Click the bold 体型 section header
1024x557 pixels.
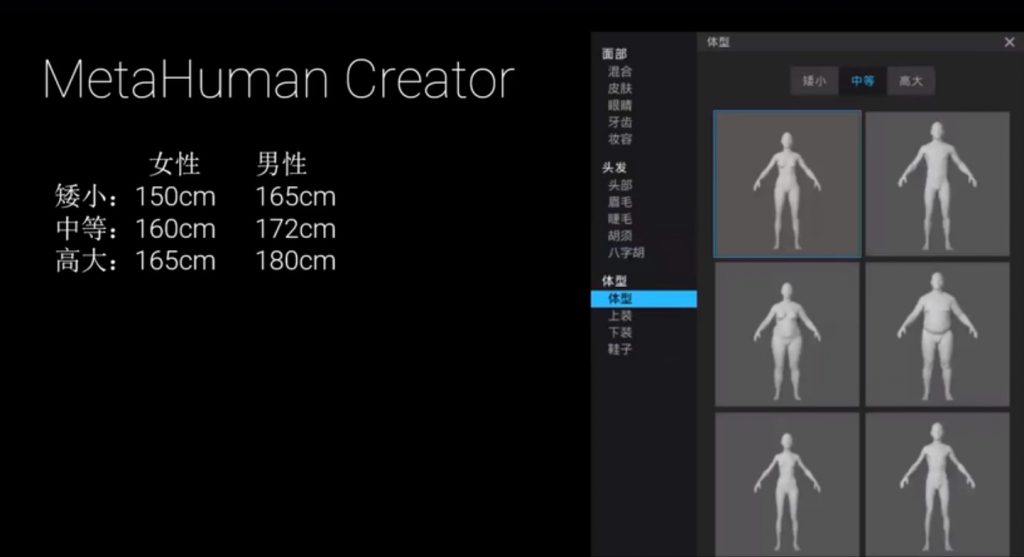click(x=614, y=281)
